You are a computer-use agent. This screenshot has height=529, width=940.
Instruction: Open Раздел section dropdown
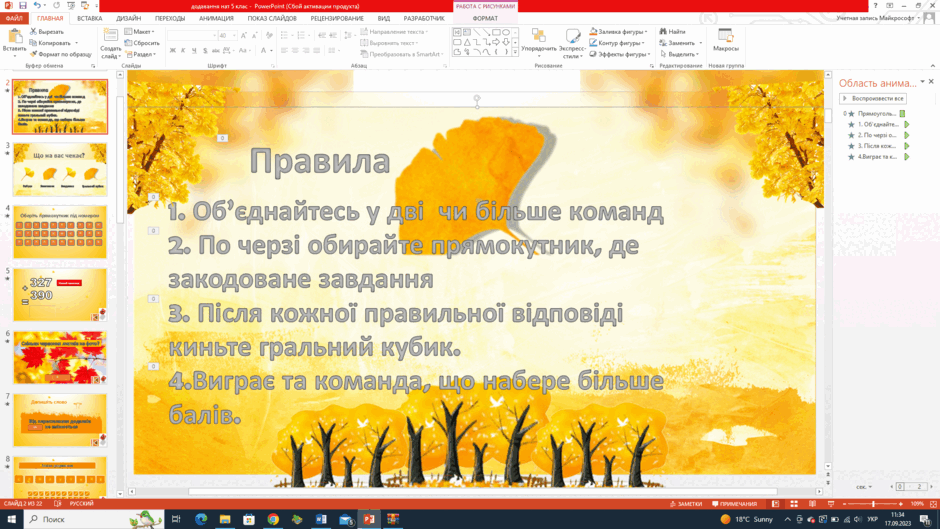coord(141,54)
